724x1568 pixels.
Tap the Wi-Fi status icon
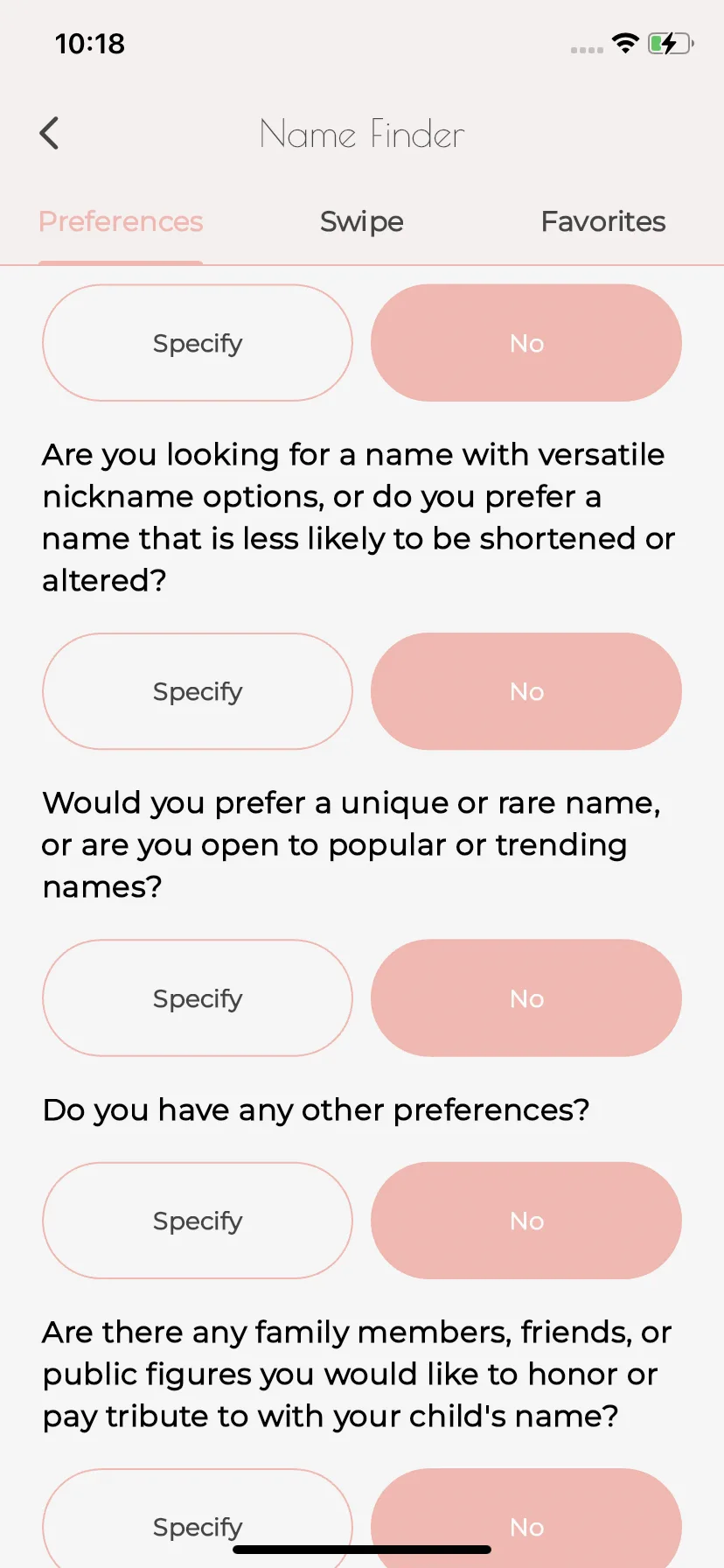click(x=625, y=43)
